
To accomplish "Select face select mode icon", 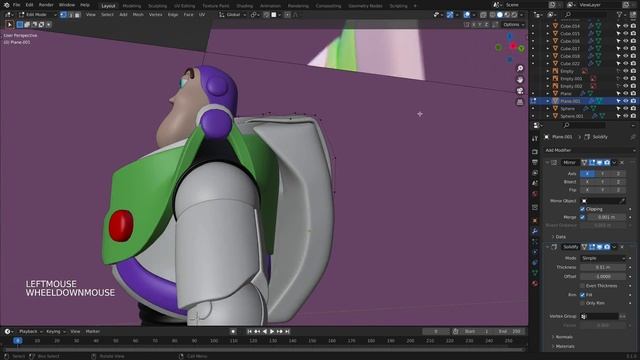I will (x=77, y=15).
